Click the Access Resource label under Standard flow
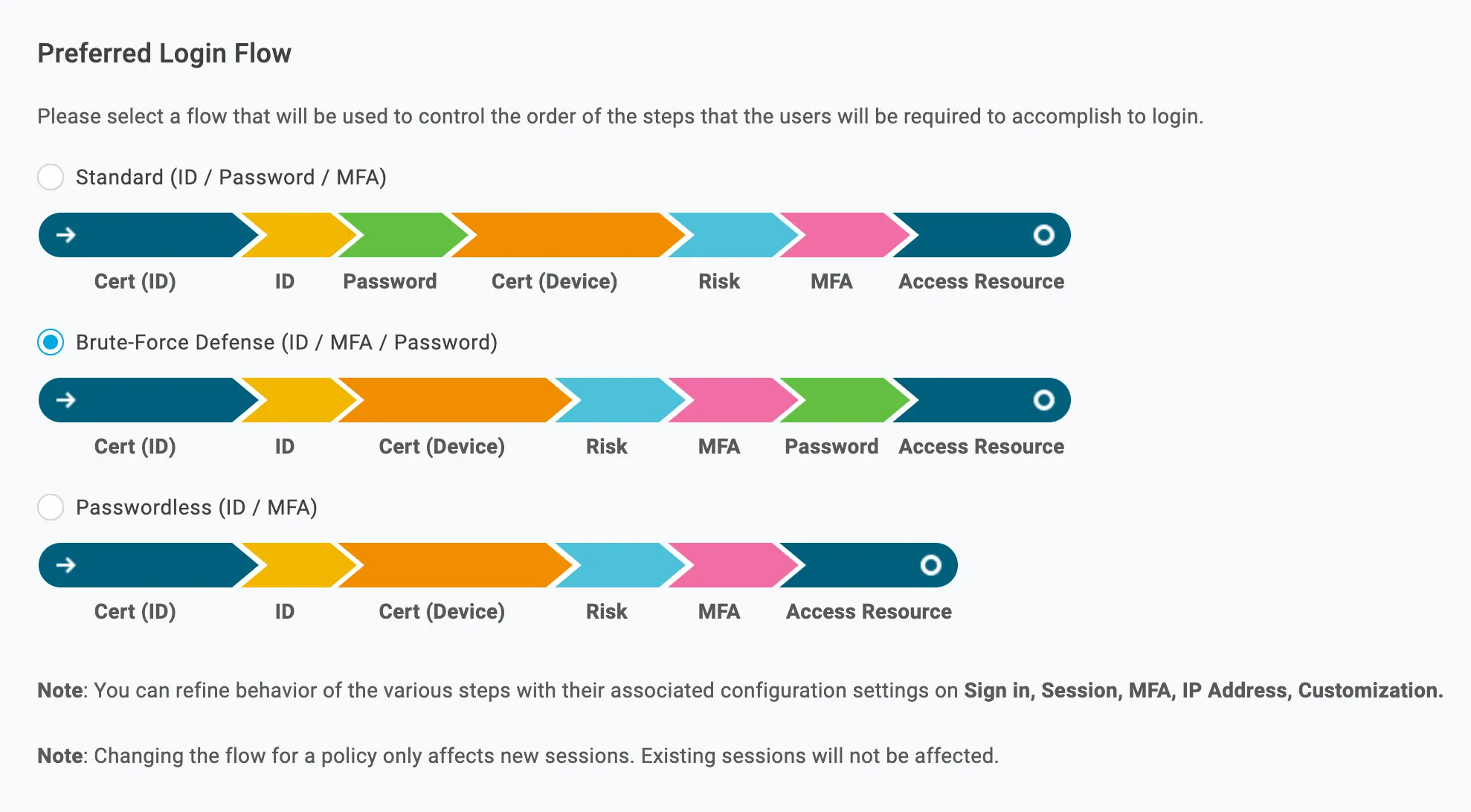 click(981, 281)
